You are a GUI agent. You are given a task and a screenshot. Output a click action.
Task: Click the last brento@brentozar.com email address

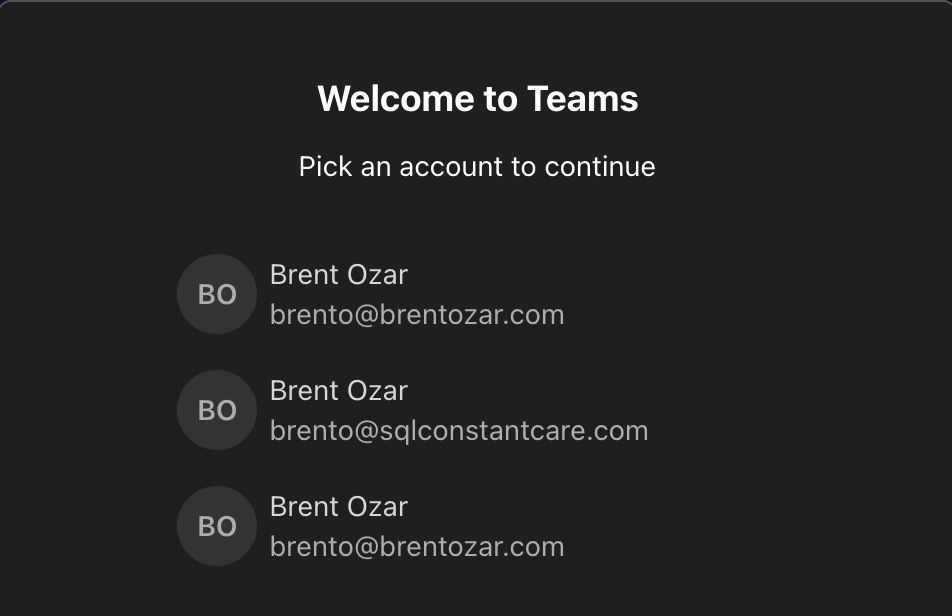(417, 547)
